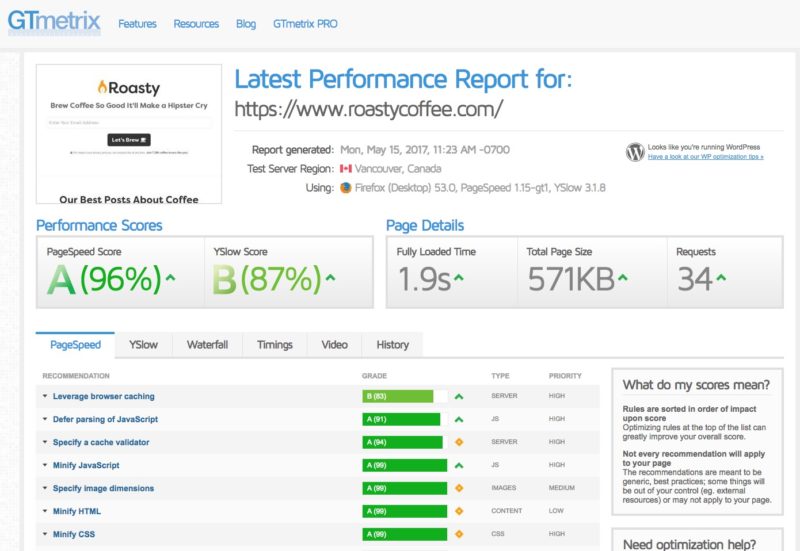Click the Canada flag icon
The width and height of the screenshot is (800, 551).
(x=346, y=168)
